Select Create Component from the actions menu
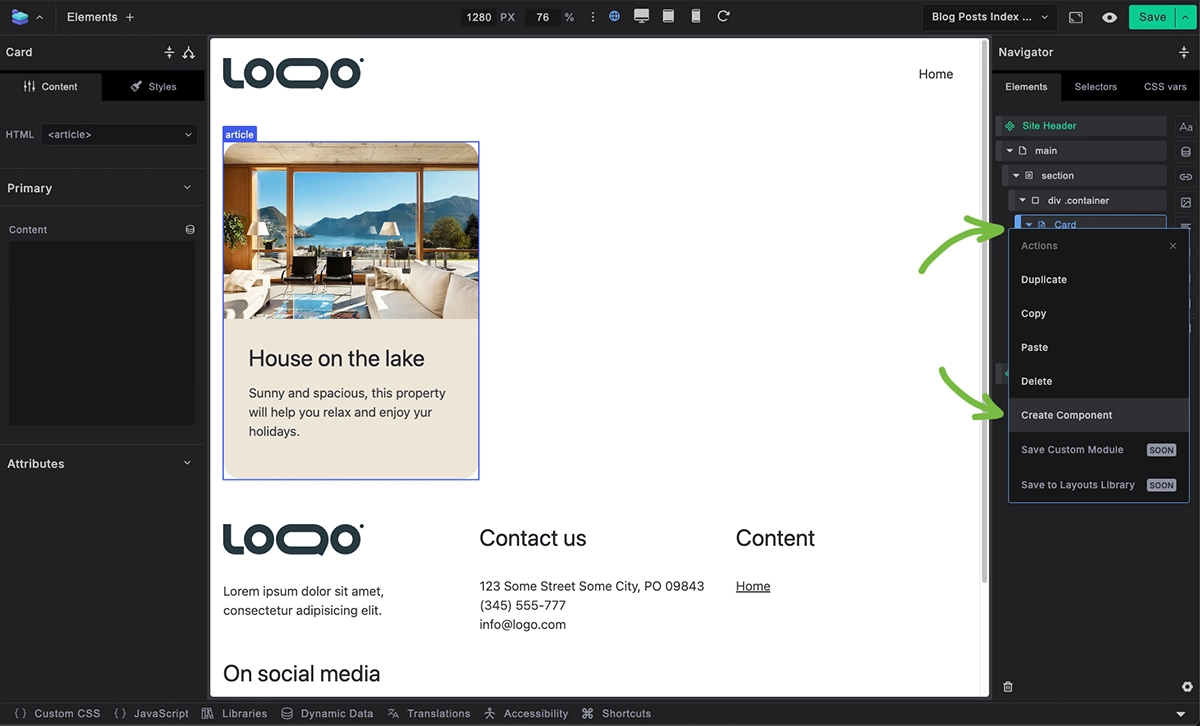This screenshot has height=726, width=1200. (1067, 414)
